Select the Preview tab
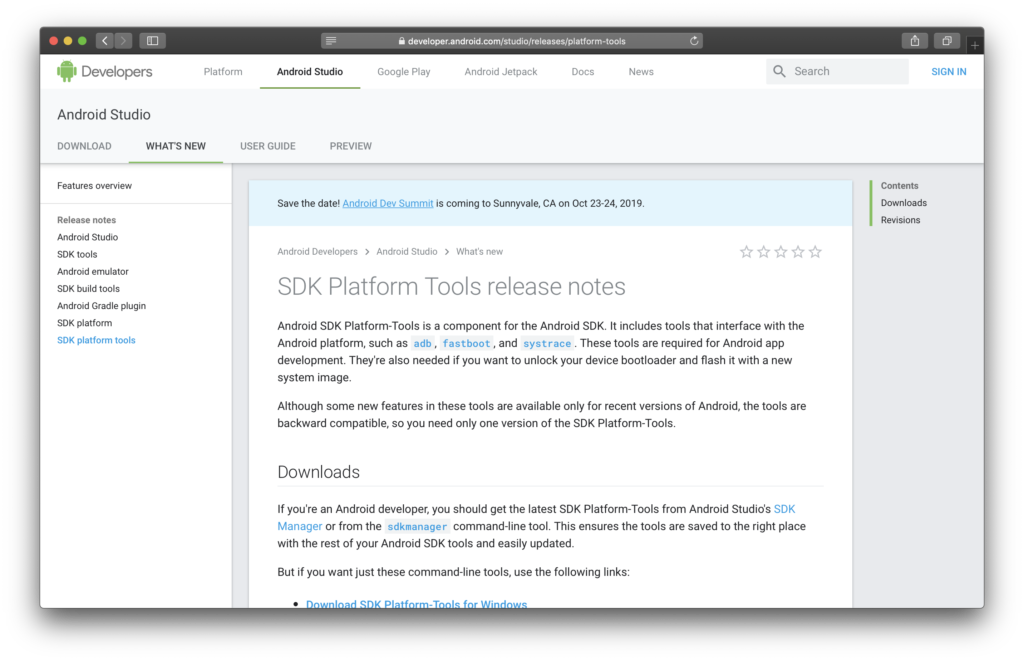This screenshot has height=661, width=1024. [350, 146]
